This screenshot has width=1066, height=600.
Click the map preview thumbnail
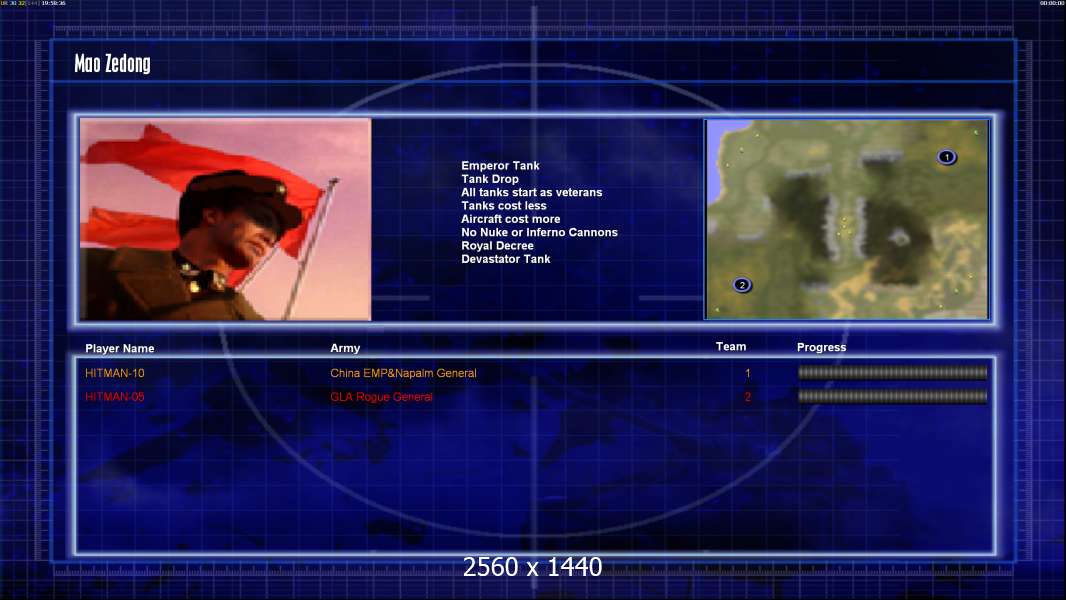coord(847,219)
